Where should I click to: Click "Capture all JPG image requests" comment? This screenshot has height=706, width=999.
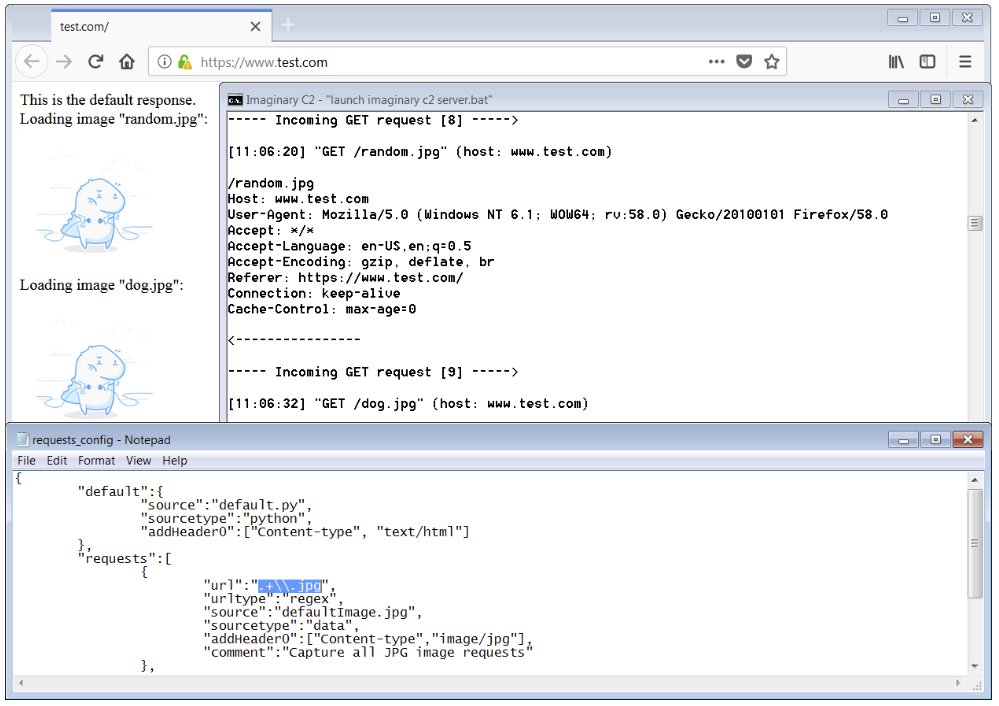click(x=408, y=652)
